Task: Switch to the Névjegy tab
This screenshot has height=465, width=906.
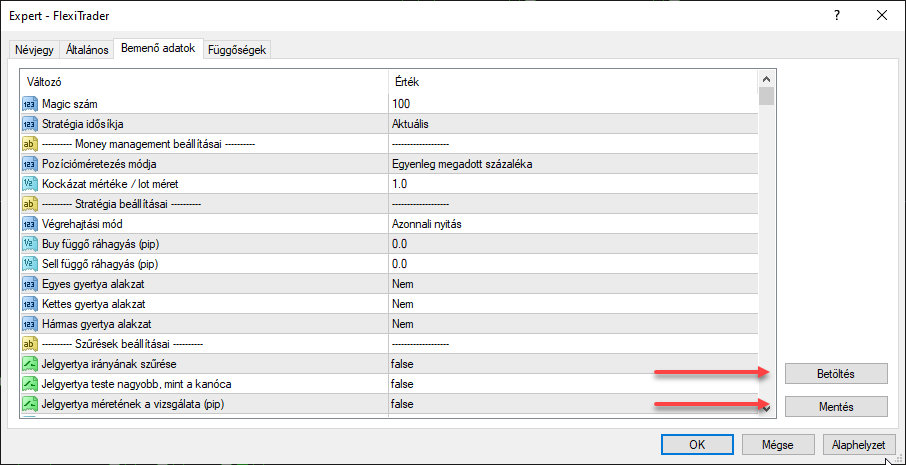Action: (34, 50)
